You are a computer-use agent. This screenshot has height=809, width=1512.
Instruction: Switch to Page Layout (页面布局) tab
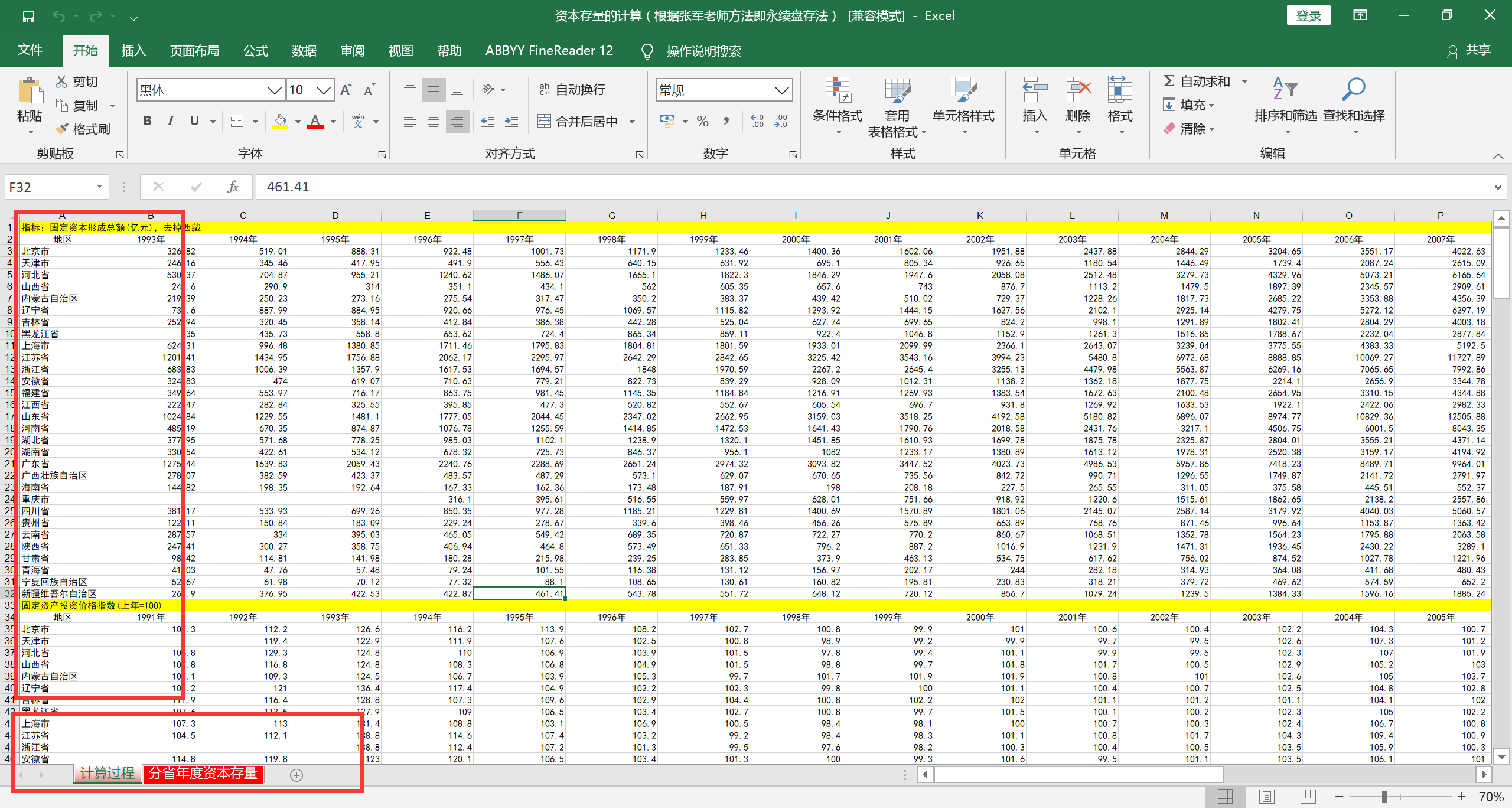pyautogui.click(x=194, y=51)
